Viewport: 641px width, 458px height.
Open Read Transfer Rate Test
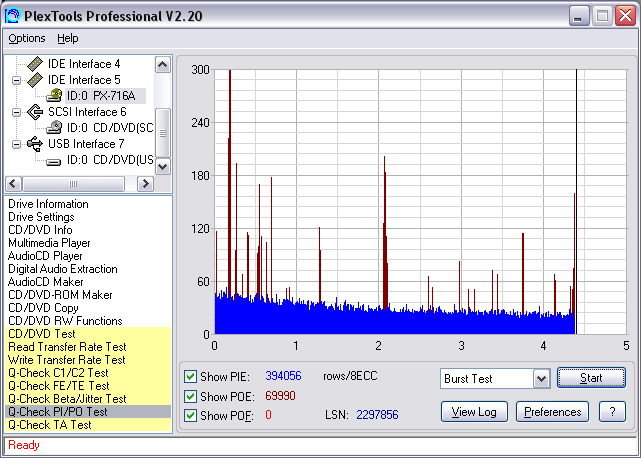(88, 347)
